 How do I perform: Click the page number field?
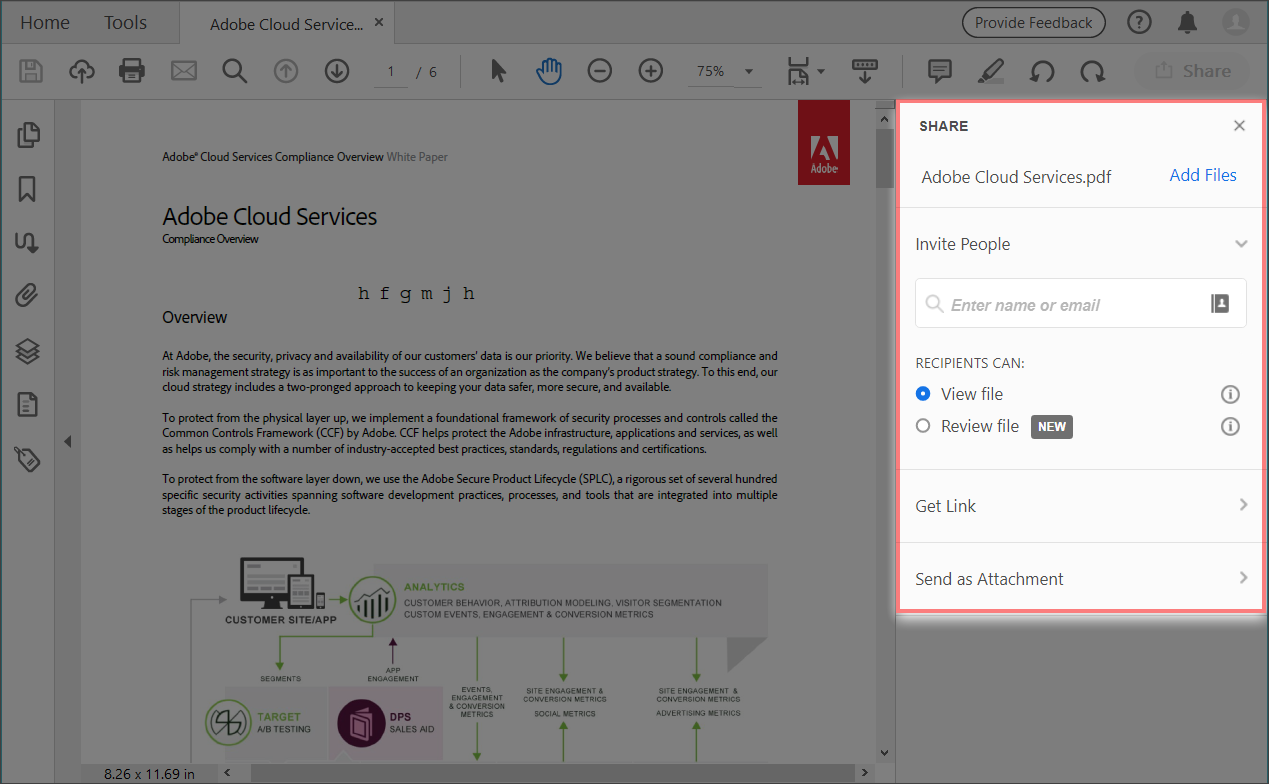391,71
